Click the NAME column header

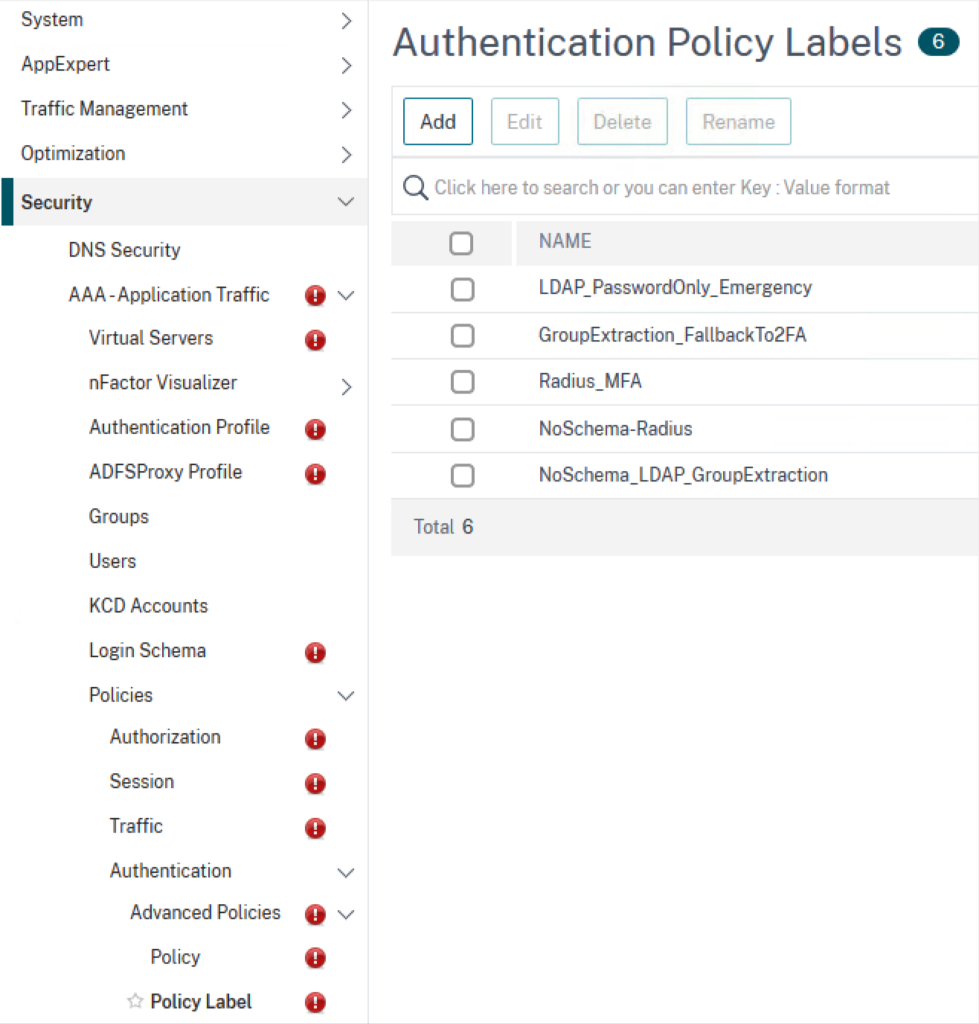565,241
